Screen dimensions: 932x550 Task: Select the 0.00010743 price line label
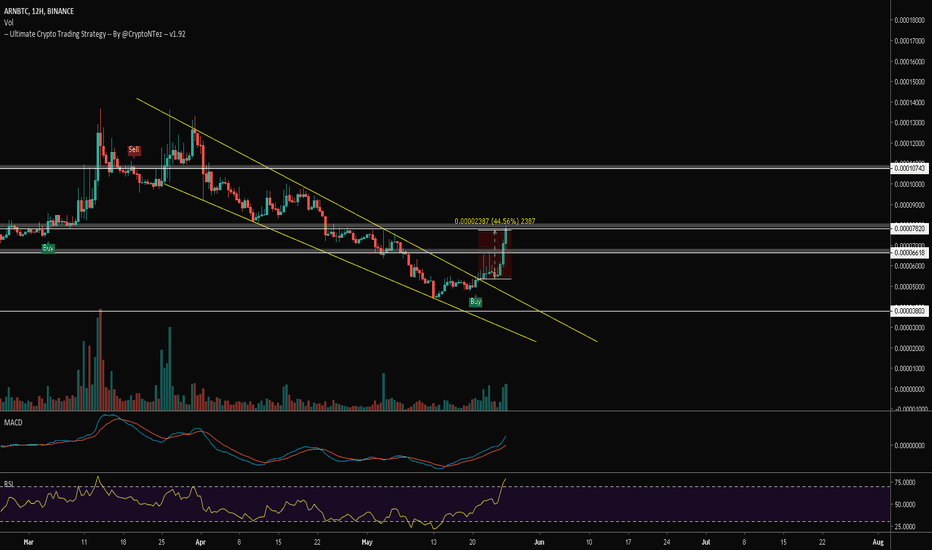909,169
